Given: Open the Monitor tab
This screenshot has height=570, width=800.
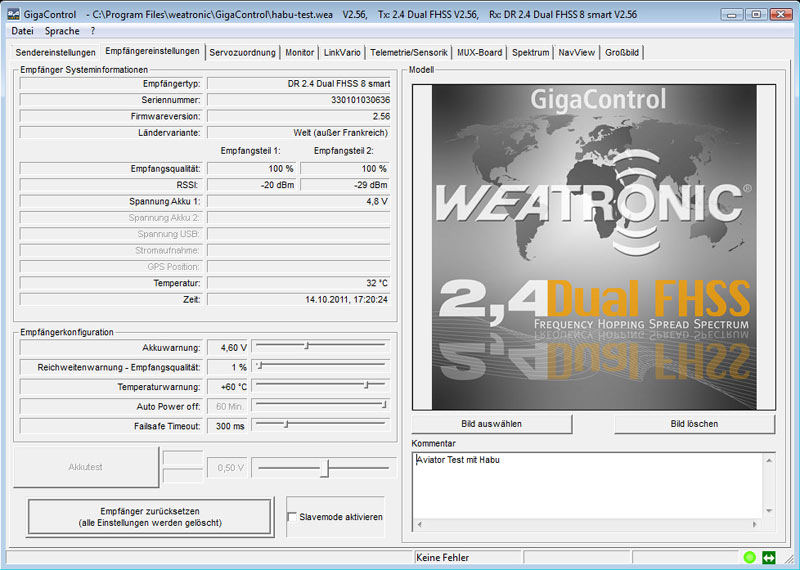Looking at the screenshot, I should point(299,53).
